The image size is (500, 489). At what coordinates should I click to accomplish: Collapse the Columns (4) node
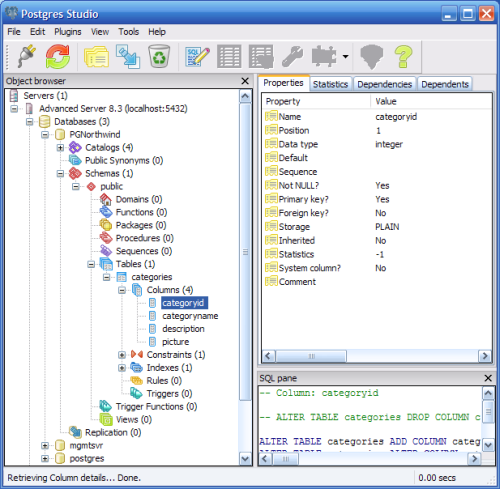[x=122, y=290]
